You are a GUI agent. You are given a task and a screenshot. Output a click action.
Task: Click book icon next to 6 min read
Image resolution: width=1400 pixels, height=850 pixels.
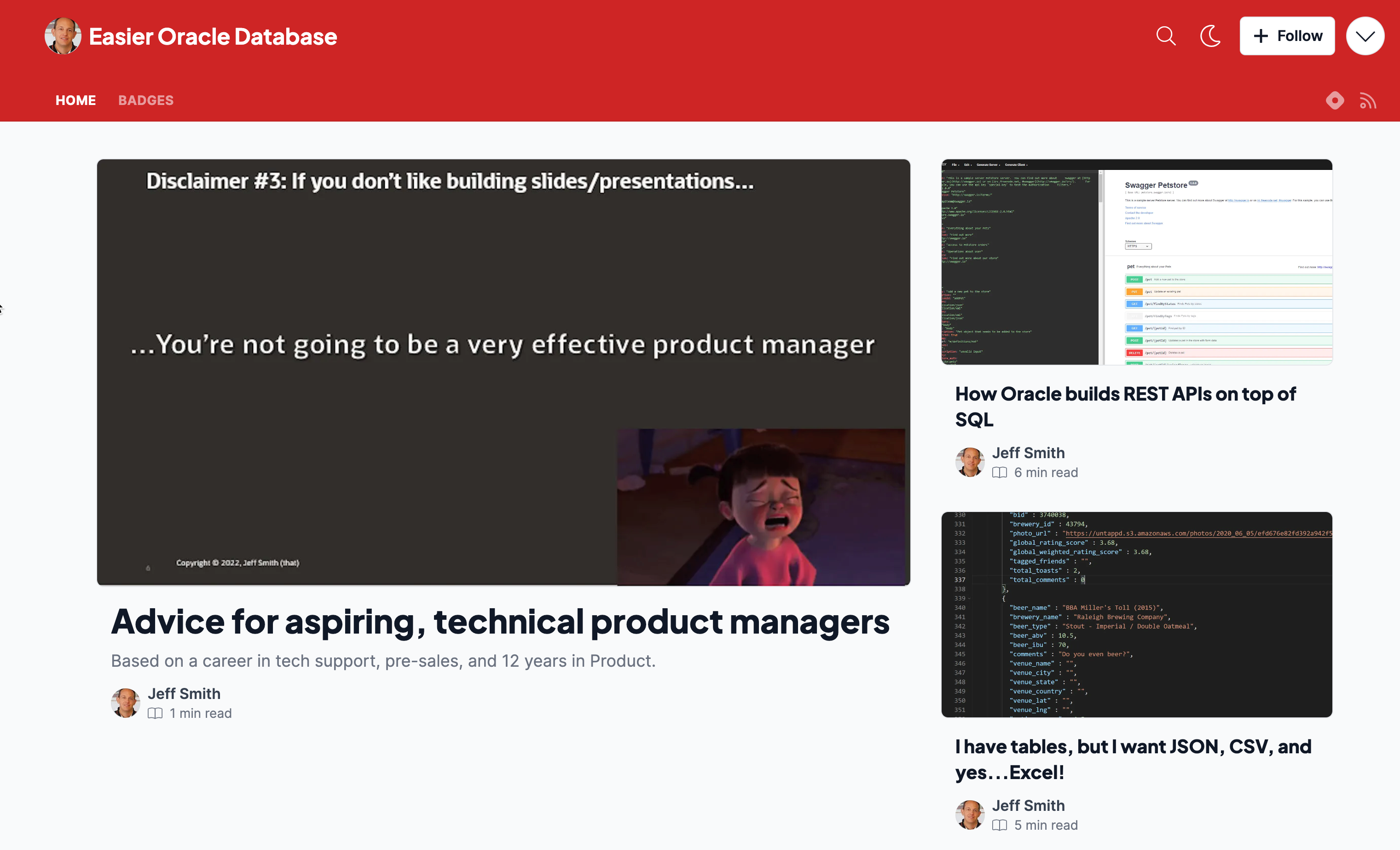tap(1000, 472)
